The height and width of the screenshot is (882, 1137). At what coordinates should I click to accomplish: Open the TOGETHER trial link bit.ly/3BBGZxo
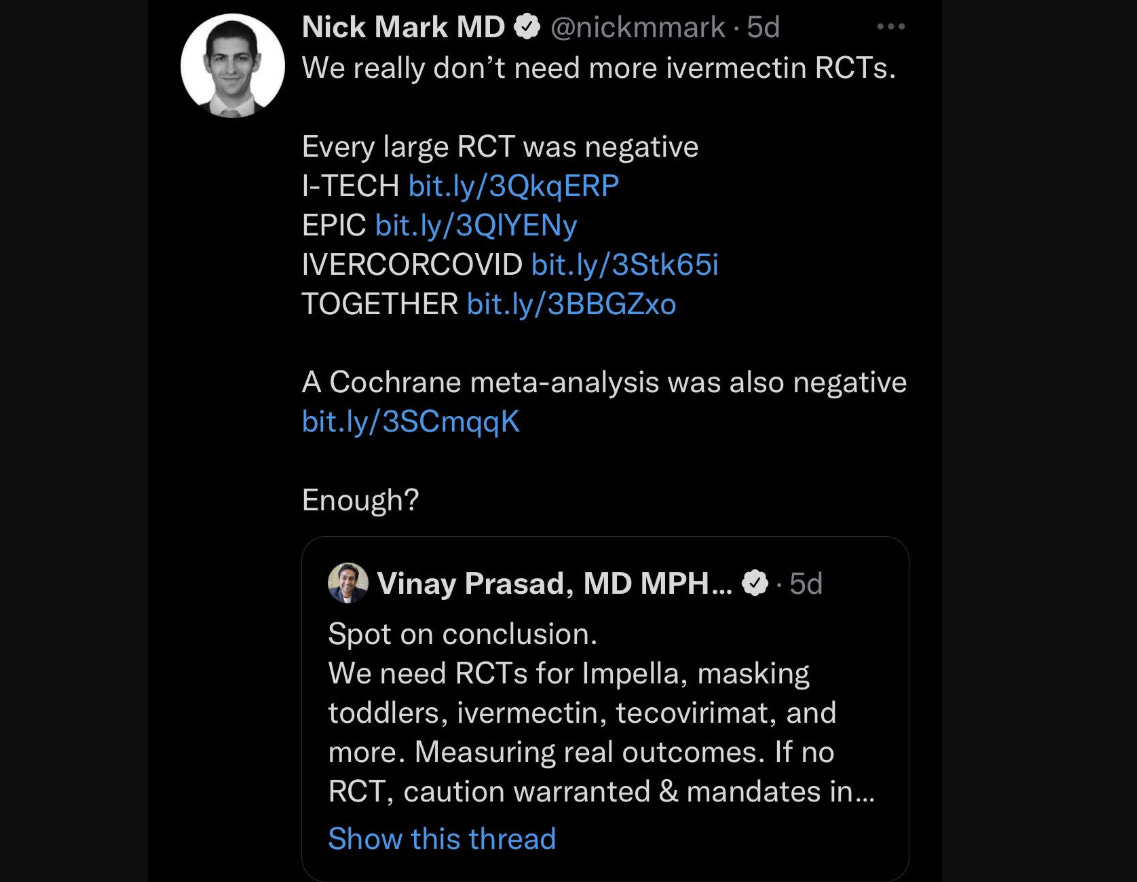pos(570,303)
